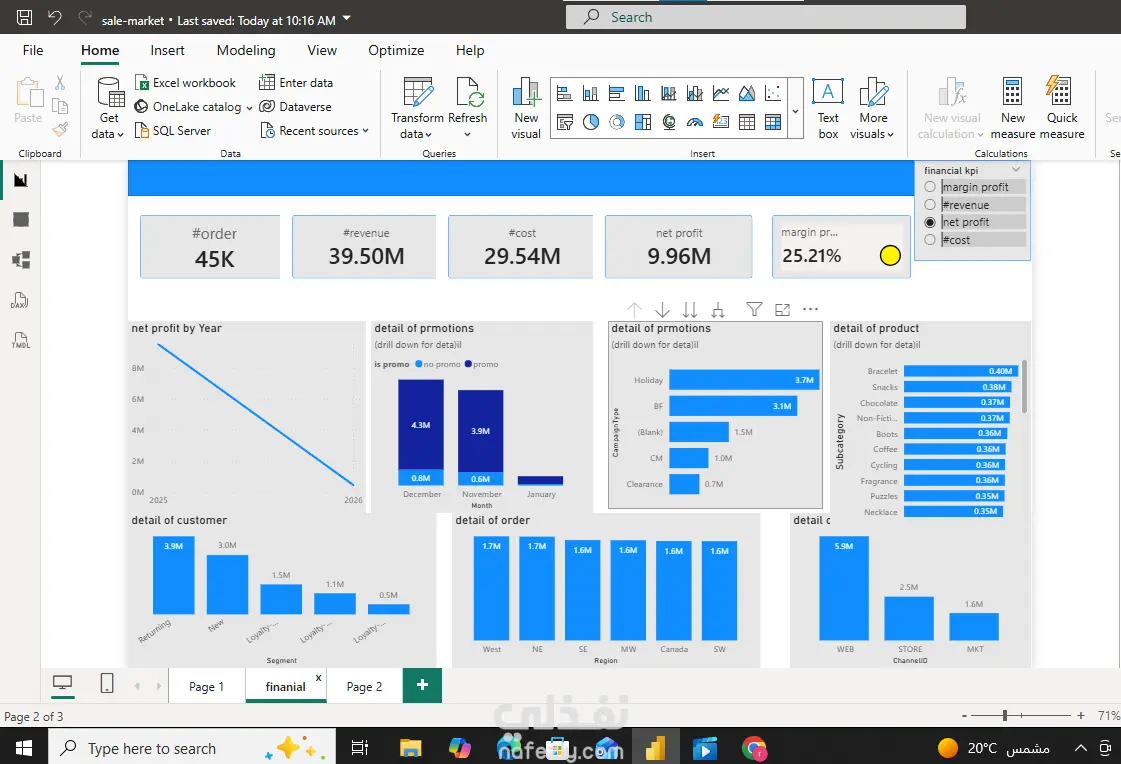Open the Table view in sidebar
Image resolution: width=1121 pixels, height=764 pixels.
[21, 219]
